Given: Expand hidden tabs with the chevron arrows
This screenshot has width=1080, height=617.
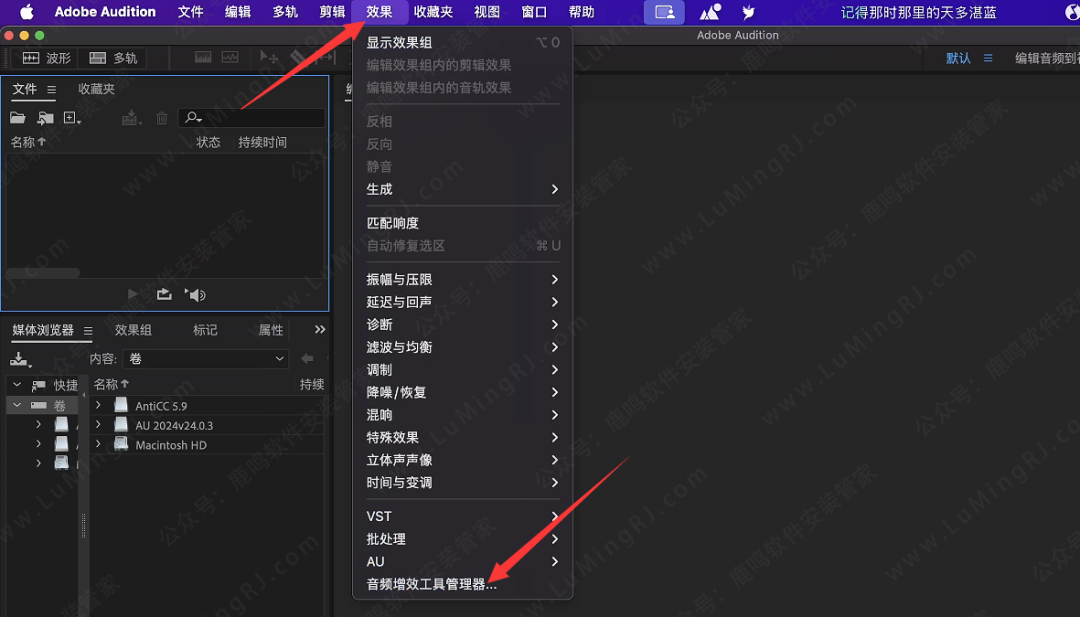Looking at the screenshot, I should [319, 329].
